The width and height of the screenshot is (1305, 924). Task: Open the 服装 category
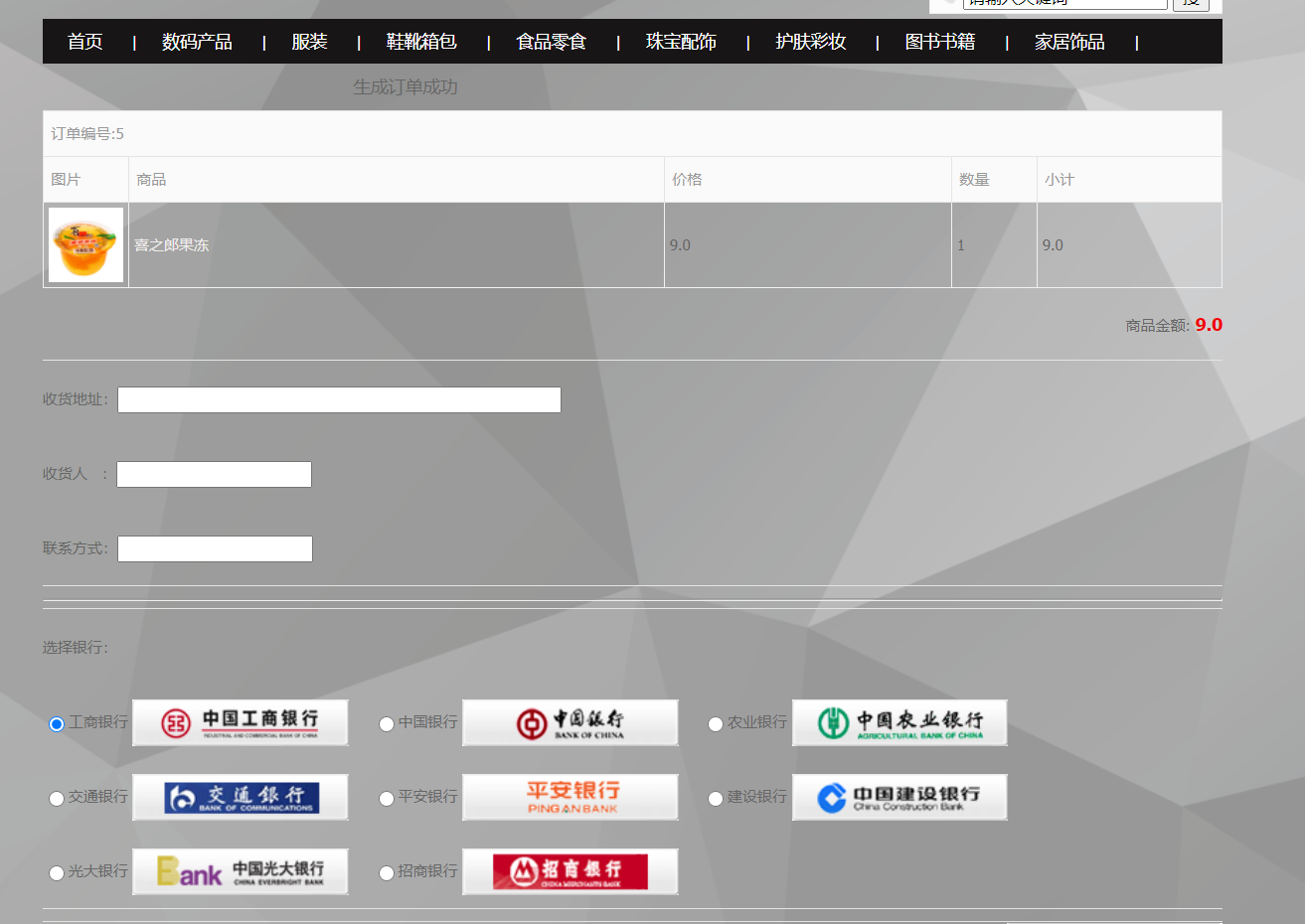click(310, 42)
